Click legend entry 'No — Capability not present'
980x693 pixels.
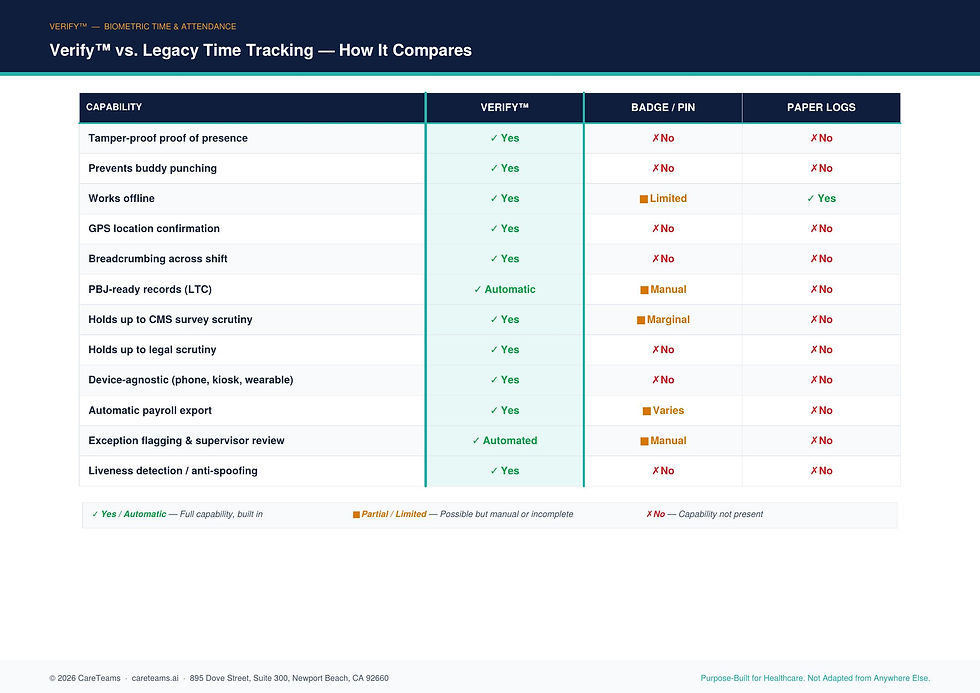tap(704, 514)
